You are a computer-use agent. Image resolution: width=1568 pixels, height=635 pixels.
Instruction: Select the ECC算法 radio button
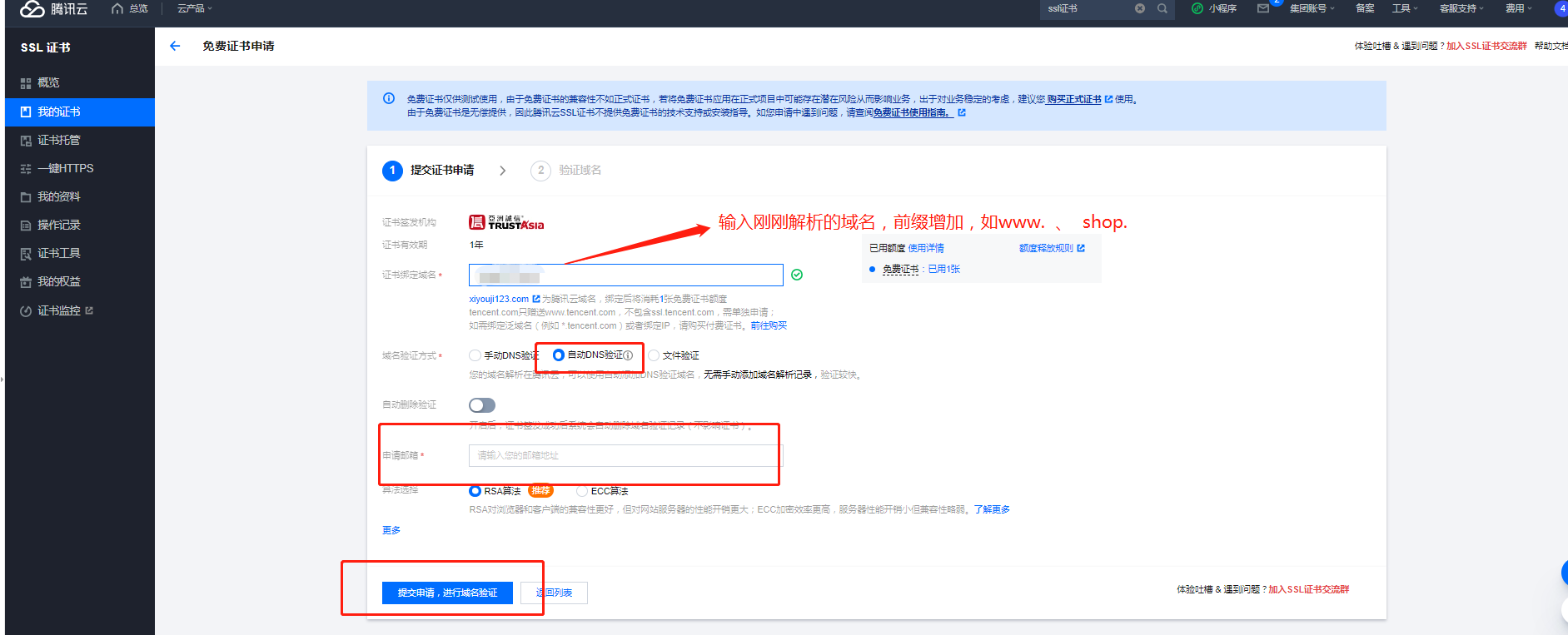(582, 491)
